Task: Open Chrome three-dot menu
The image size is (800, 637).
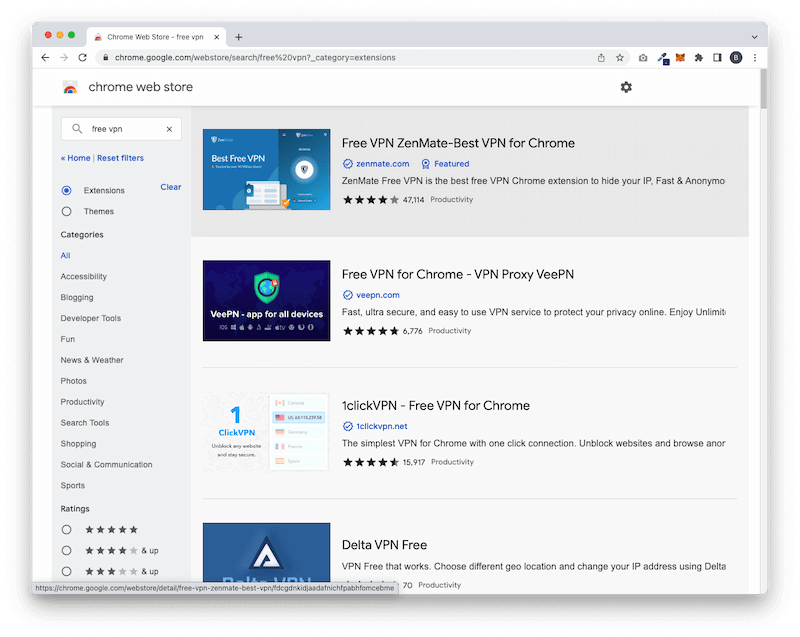Action: pyautogui.click(x=755, y=58)
